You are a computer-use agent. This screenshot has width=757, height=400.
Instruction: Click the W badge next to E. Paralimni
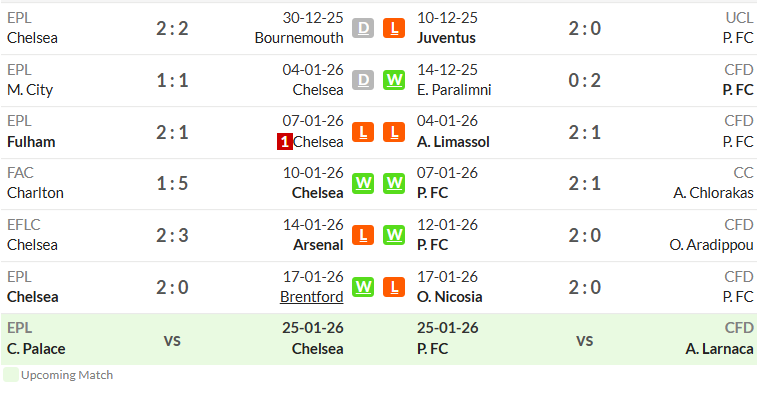coord(394,80)
